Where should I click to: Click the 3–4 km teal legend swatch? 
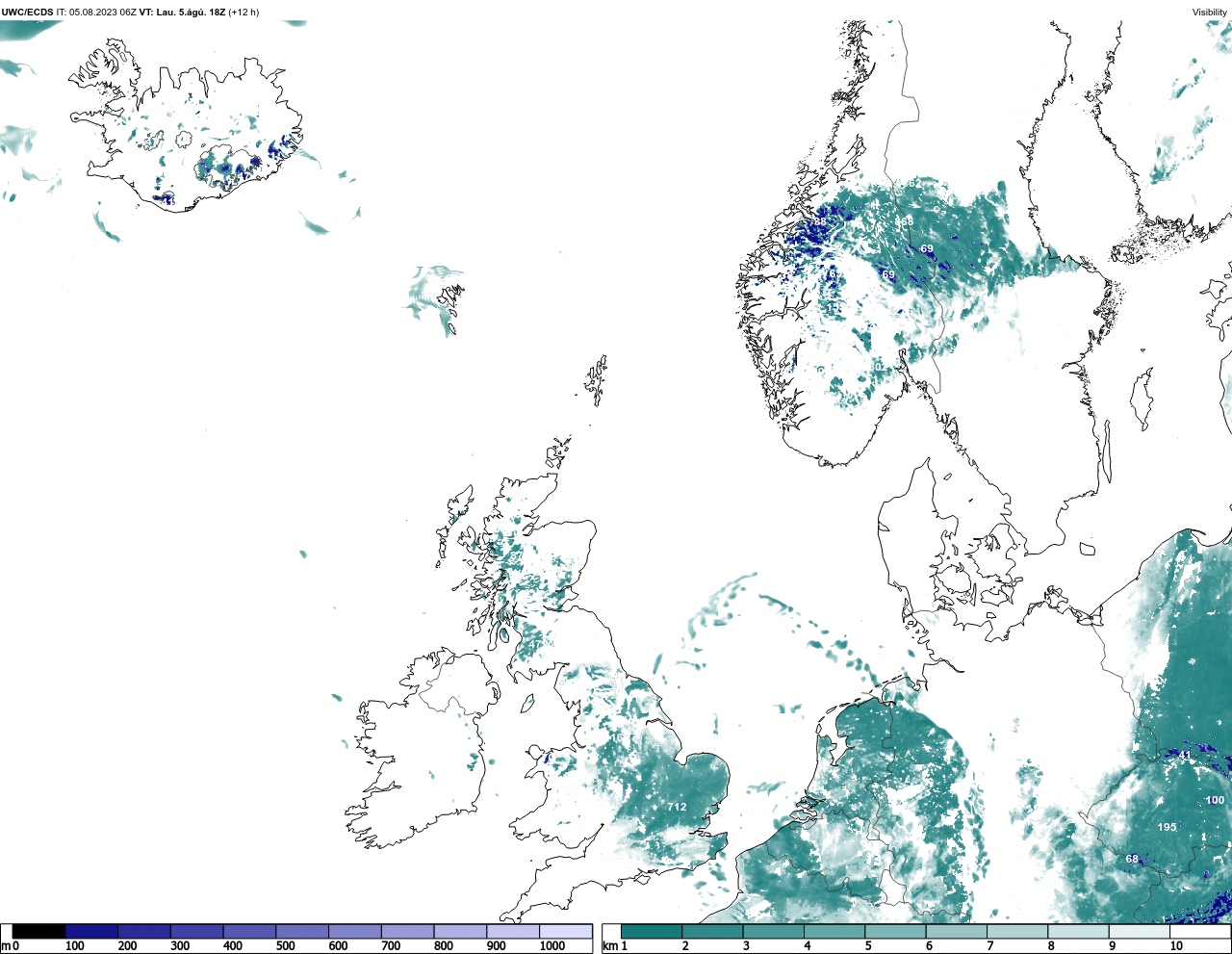(774, 931)
